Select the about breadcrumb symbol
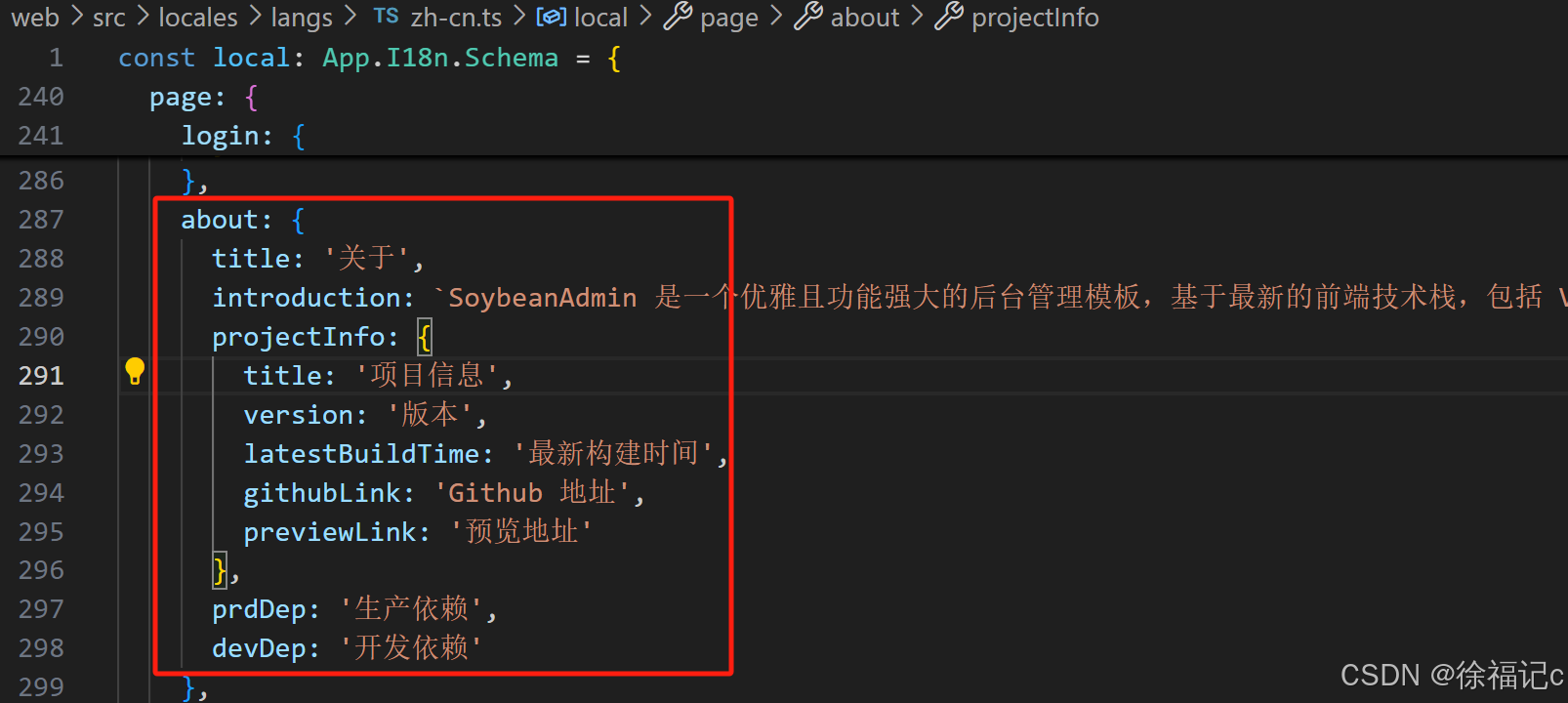The width and height of the screenshot is (1568, 703). point(865,18)
